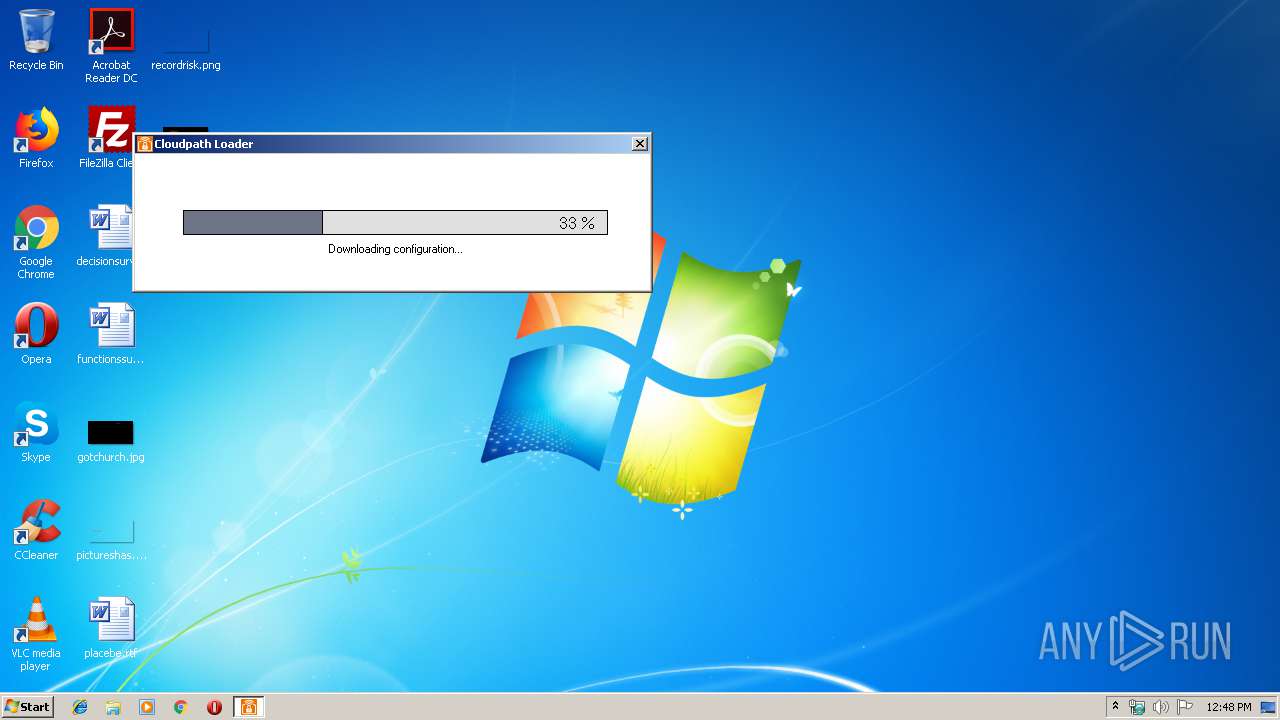This screenshot has width=1280, height=720.
Task: Select placebe.rtf document icon
Action: coord(111,628)
